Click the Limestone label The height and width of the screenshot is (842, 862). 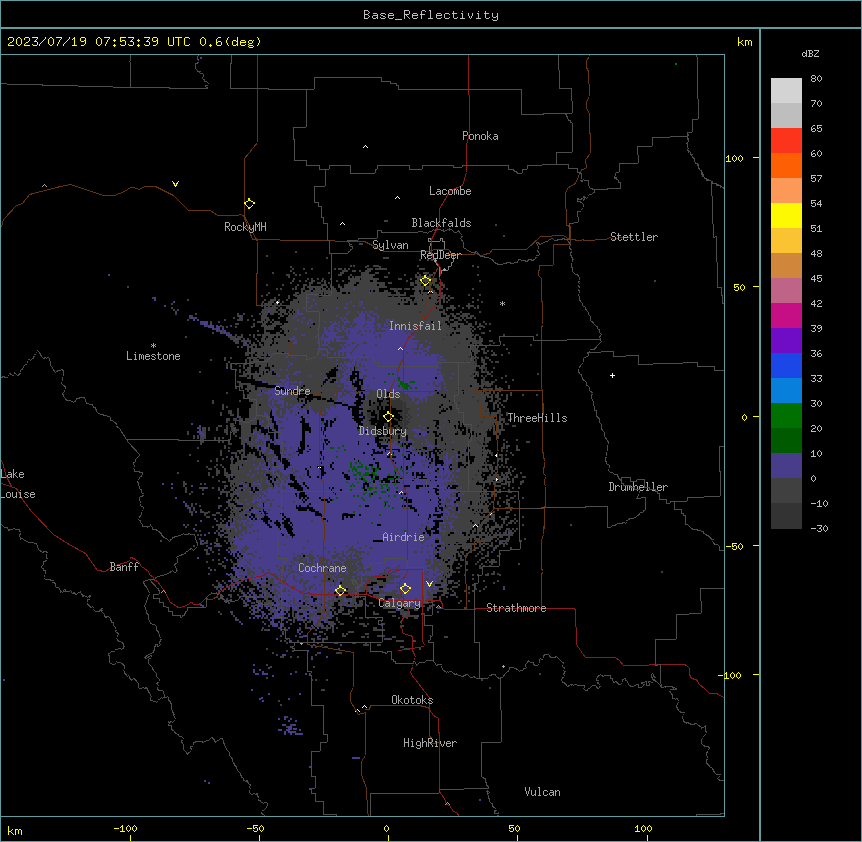point(153,356)
